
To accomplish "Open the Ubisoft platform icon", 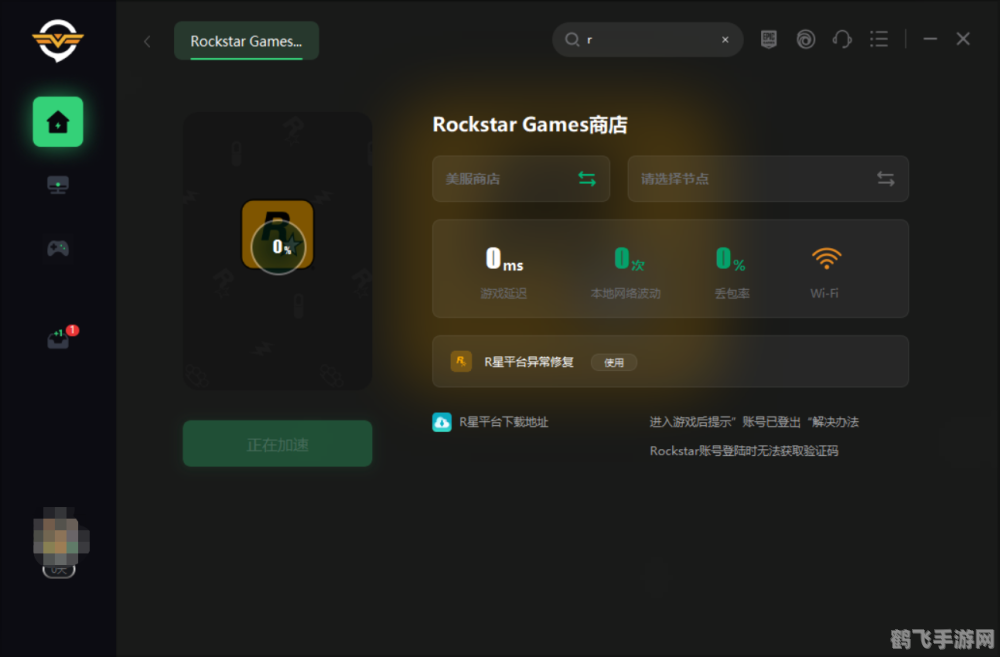I will [806, 38].
